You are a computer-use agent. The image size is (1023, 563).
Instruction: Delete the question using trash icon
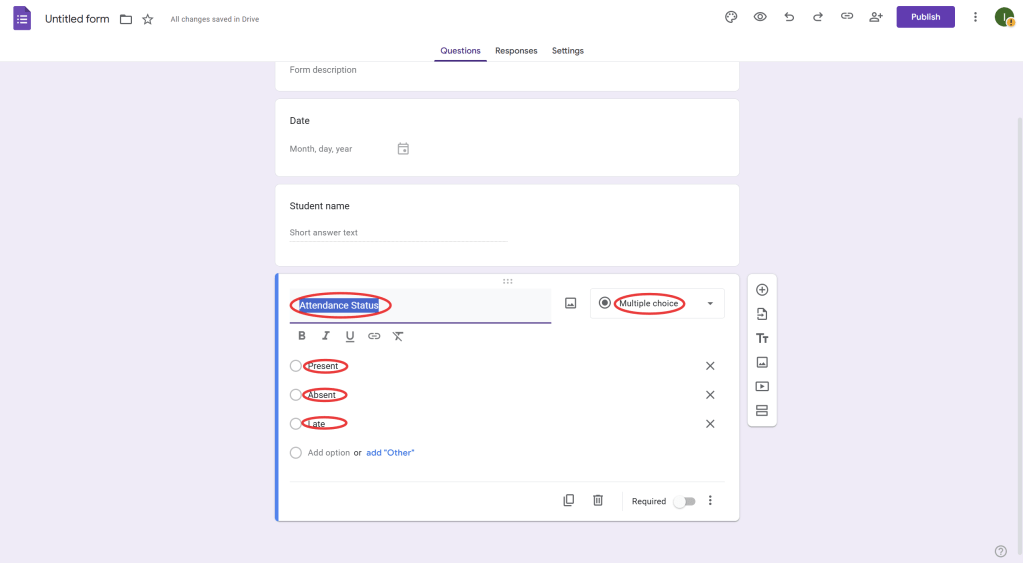click(598, 500)
